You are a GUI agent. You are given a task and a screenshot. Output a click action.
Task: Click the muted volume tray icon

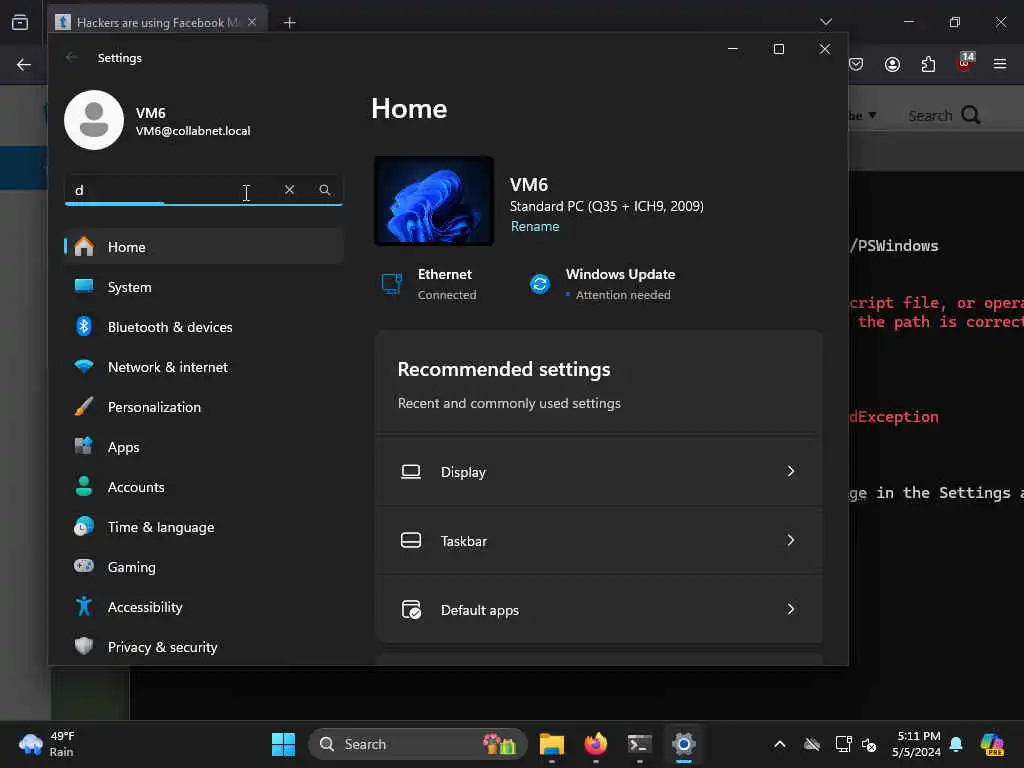coord(869,744)
